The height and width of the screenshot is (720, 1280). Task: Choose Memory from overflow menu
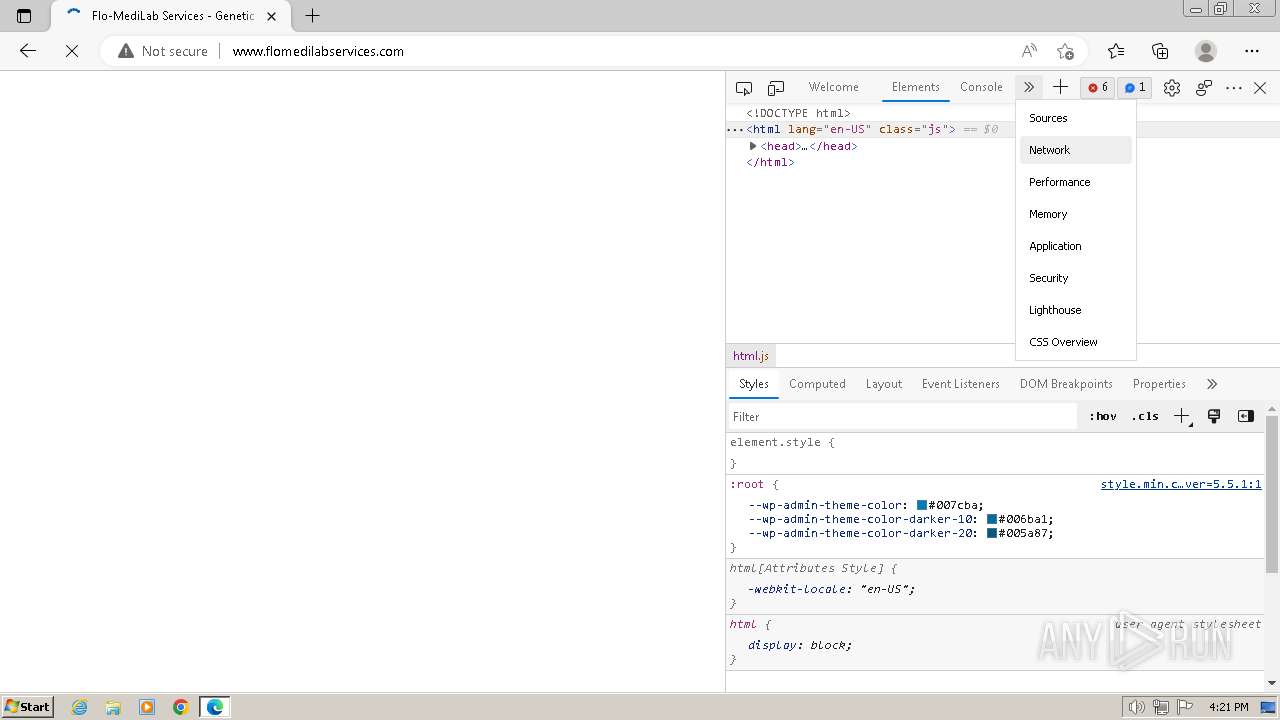coord(1076,214)
